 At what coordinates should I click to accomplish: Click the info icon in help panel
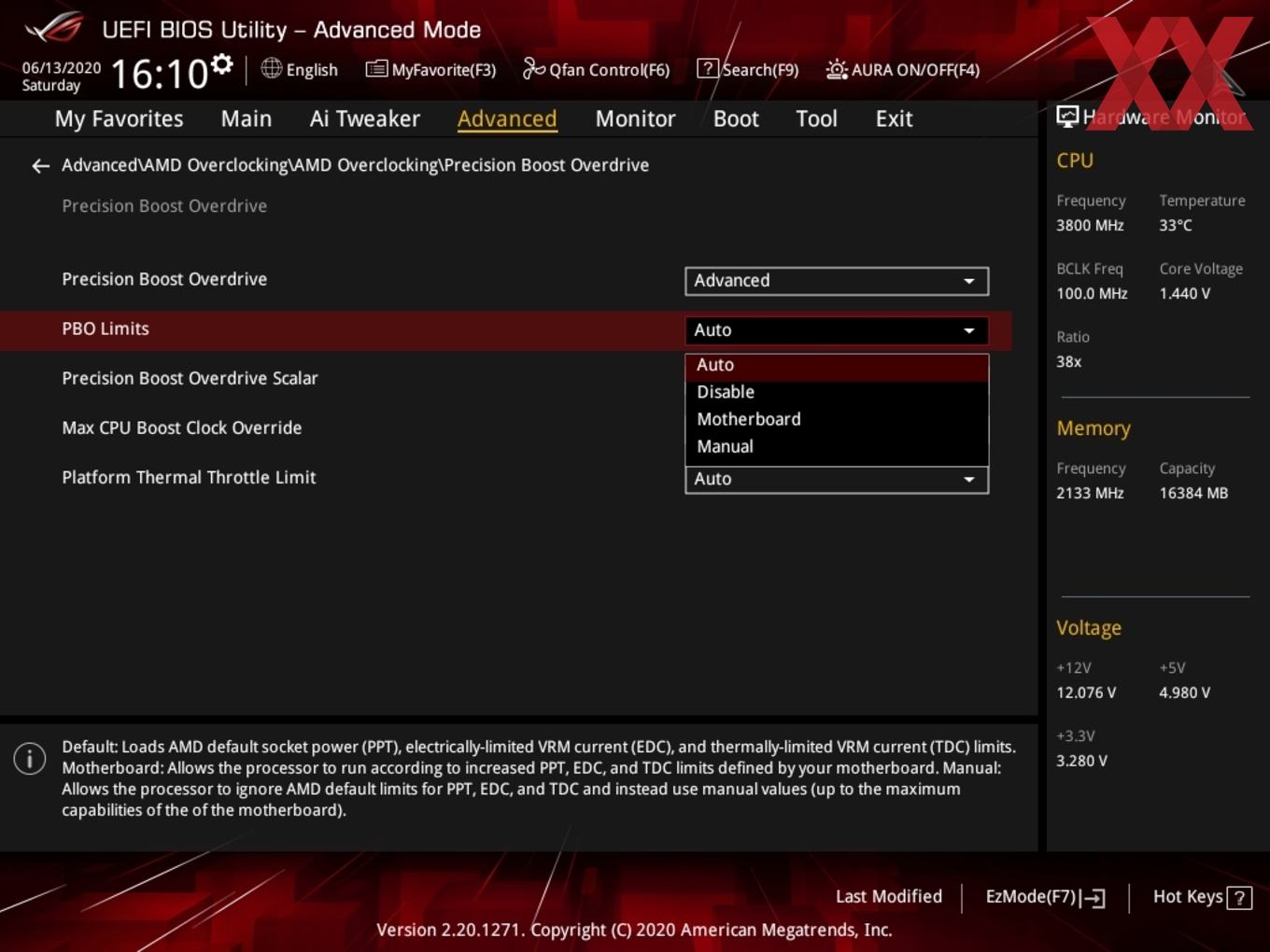[x=30, y=758]
